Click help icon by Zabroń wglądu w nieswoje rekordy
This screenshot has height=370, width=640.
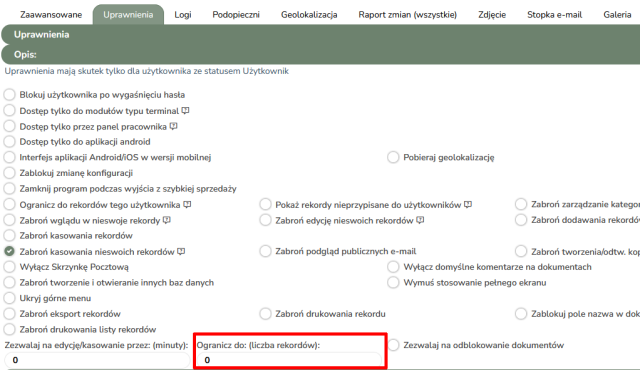click(167, 220)
